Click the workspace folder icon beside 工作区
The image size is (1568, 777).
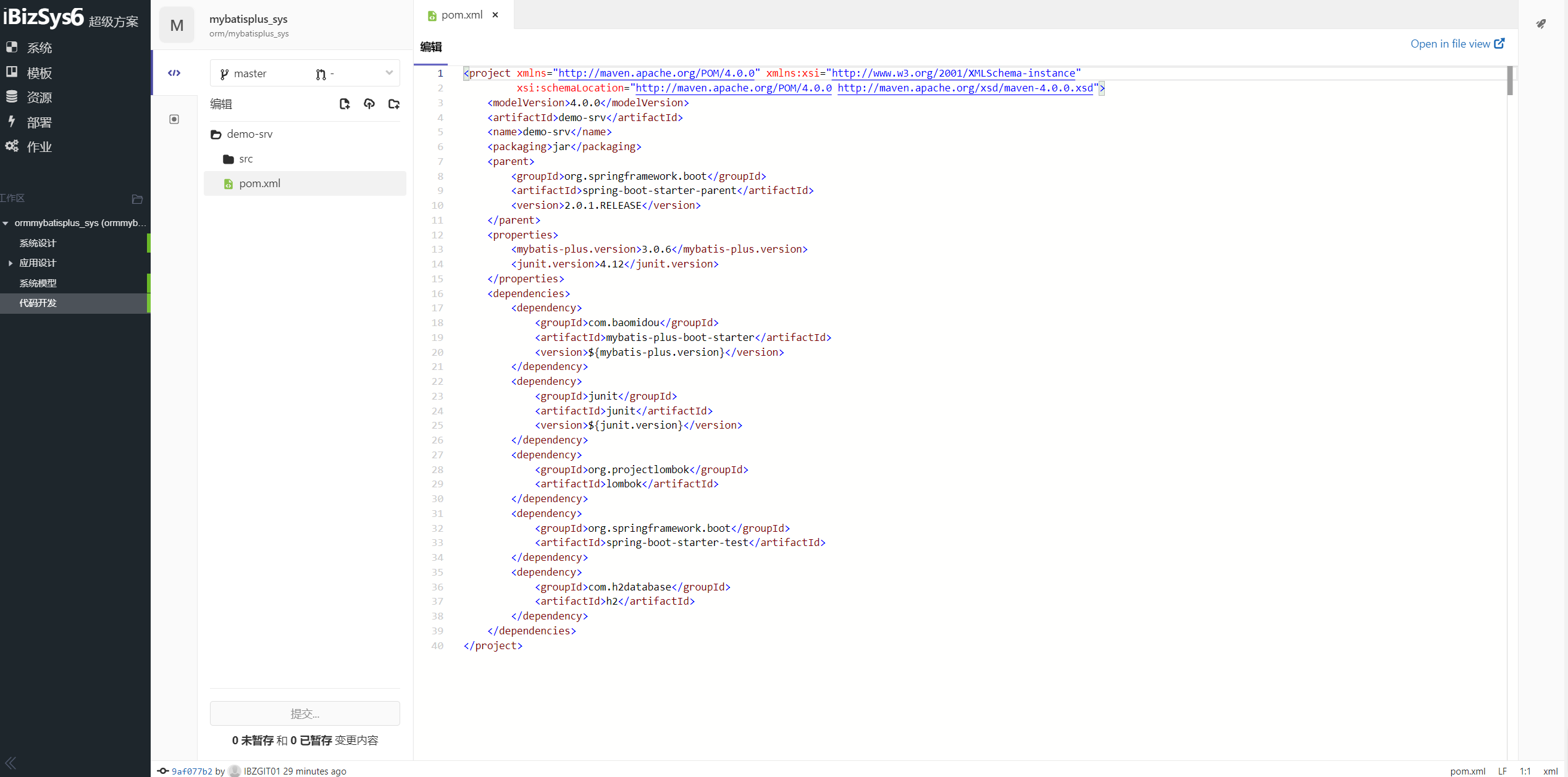[137, 199]
